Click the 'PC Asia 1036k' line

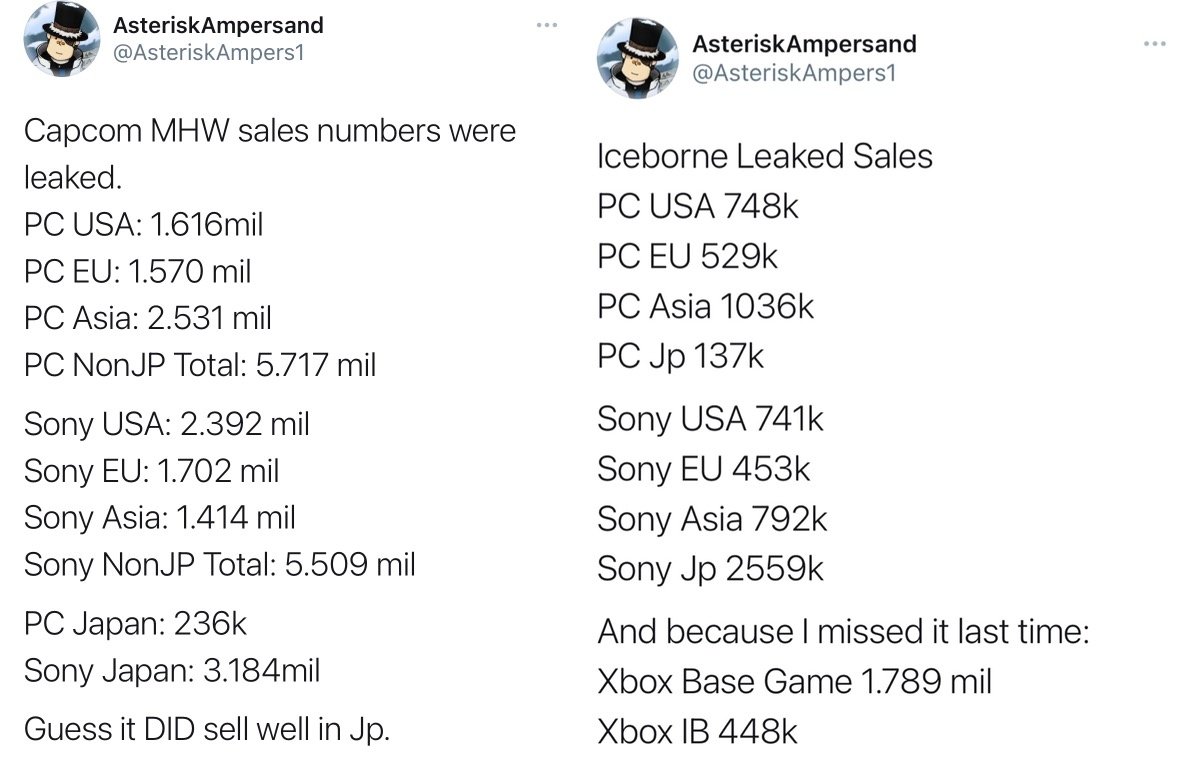705,307
